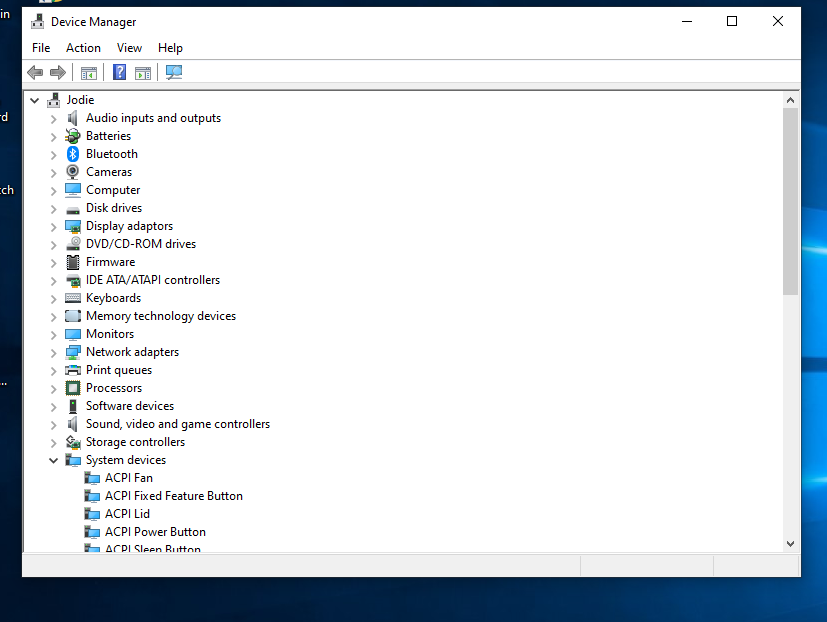Click the Cameras category icon
The width and height of the screenshot is (827, 622).
click(73, 172)
